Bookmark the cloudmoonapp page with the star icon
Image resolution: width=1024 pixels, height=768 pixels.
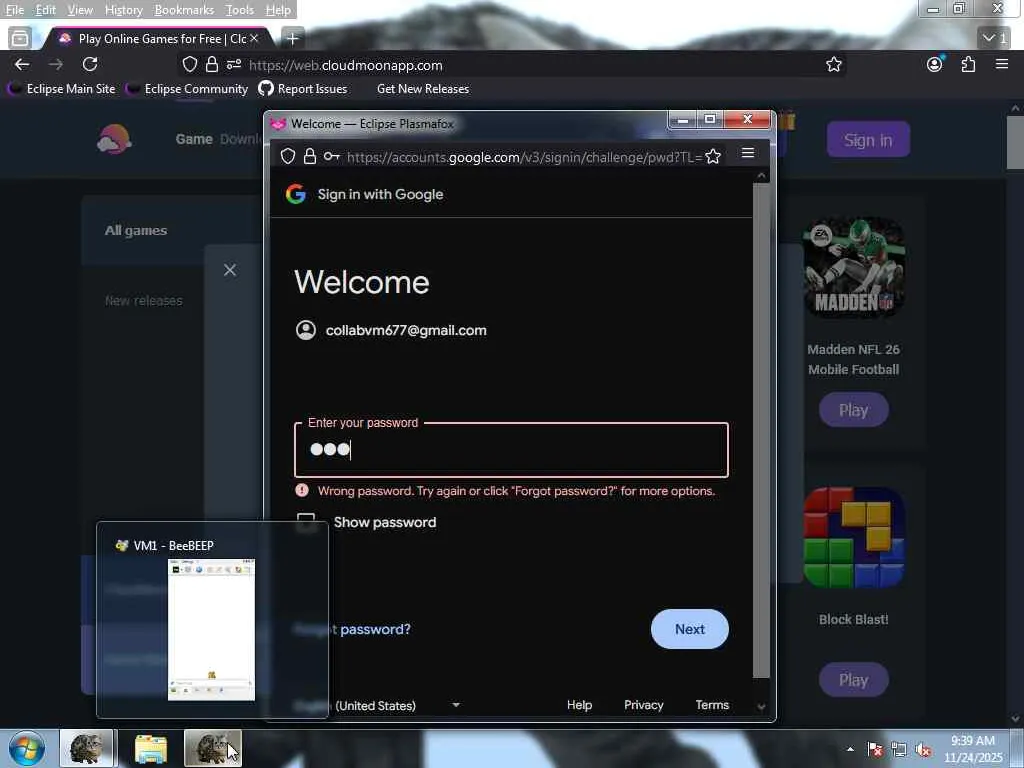[833, 65]
